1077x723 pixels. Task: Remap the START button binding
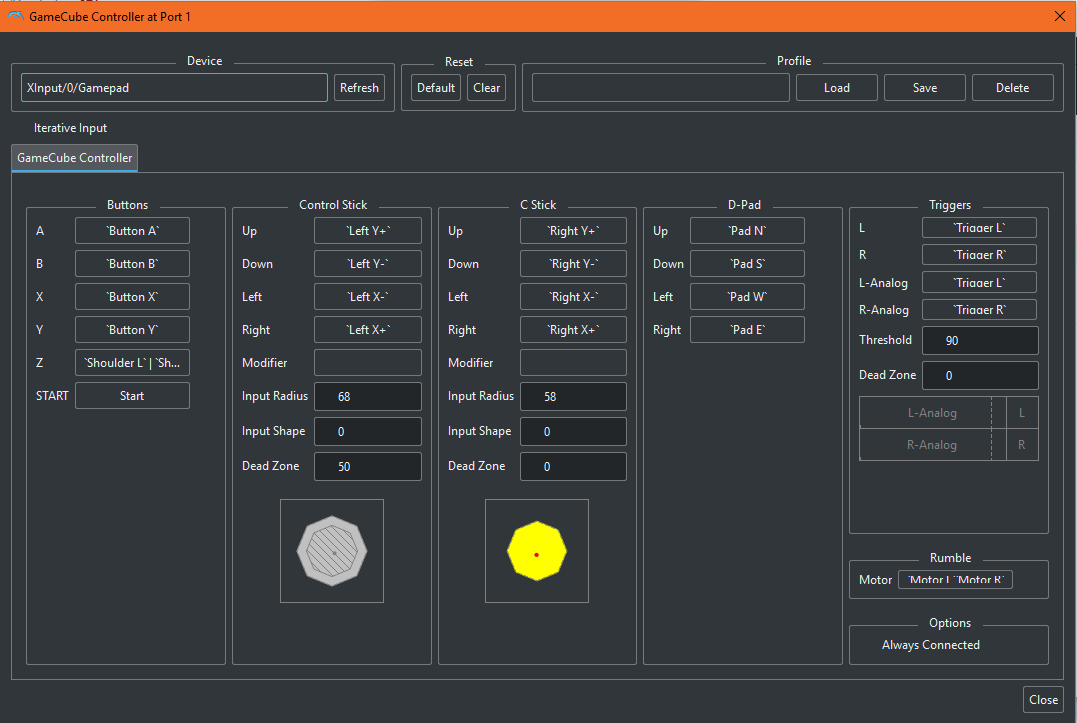(x=133, y=395)
